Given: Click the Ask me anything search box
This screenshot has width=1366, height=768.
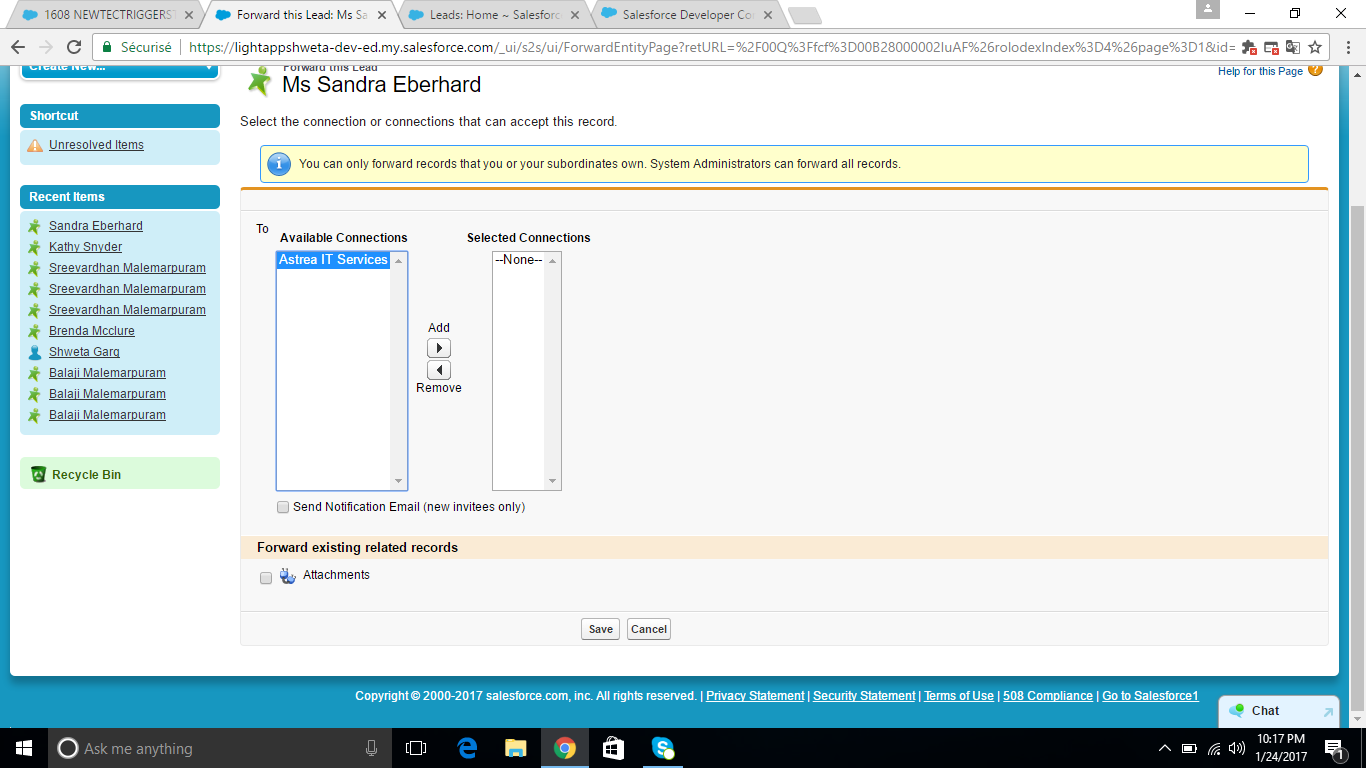Looking at the screenshot, I should [220, 748].
